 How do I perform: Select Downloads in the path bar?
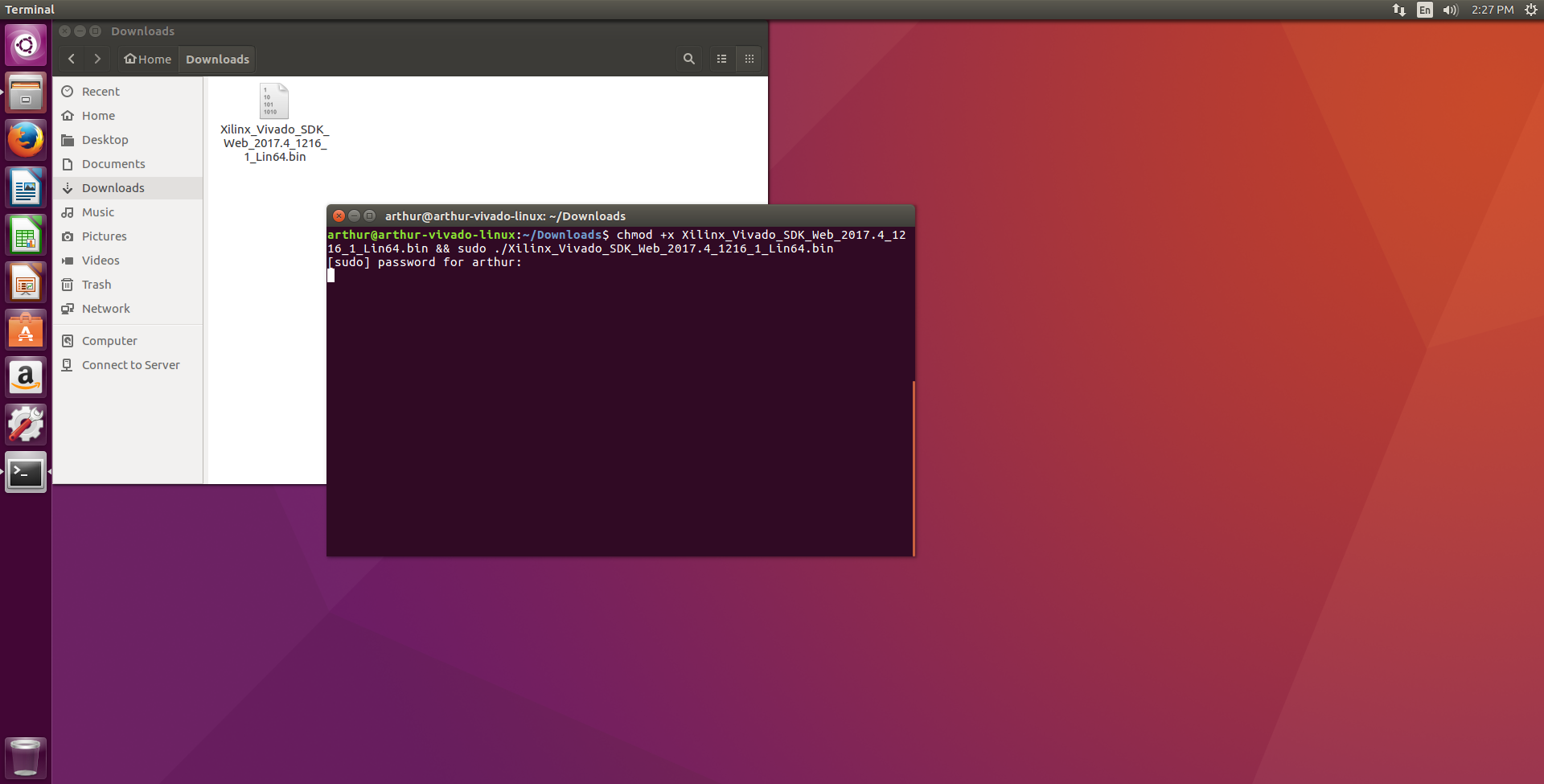[x=217, y=59]
